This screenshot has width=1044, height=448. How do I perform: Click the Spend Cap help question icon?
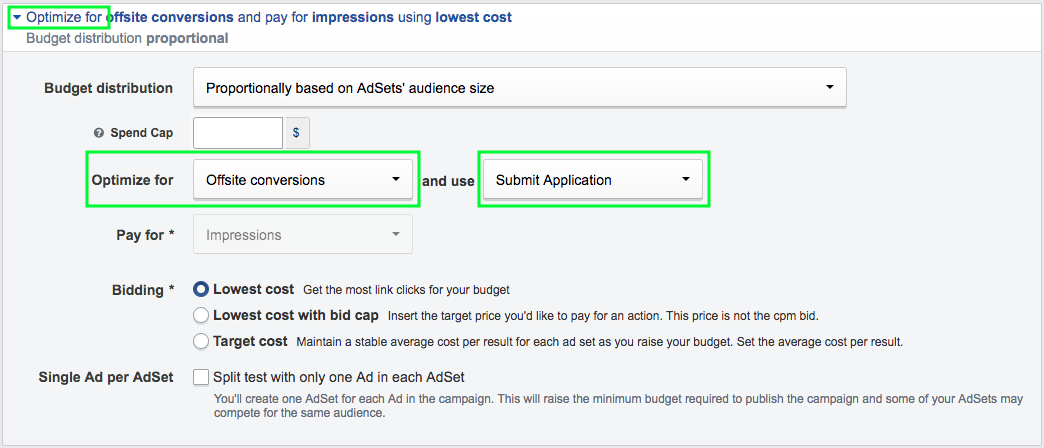click(99, 133)
